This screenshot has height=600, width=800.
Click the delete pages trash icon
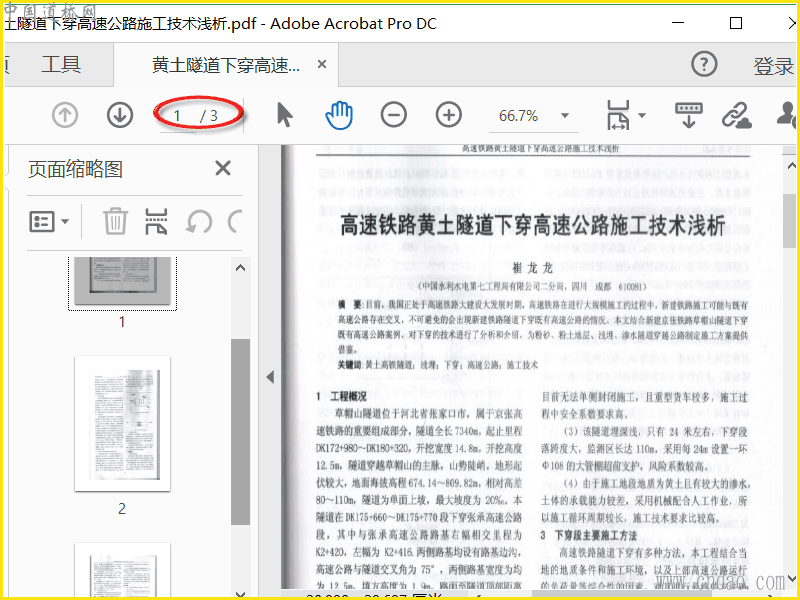coord(115,221)
